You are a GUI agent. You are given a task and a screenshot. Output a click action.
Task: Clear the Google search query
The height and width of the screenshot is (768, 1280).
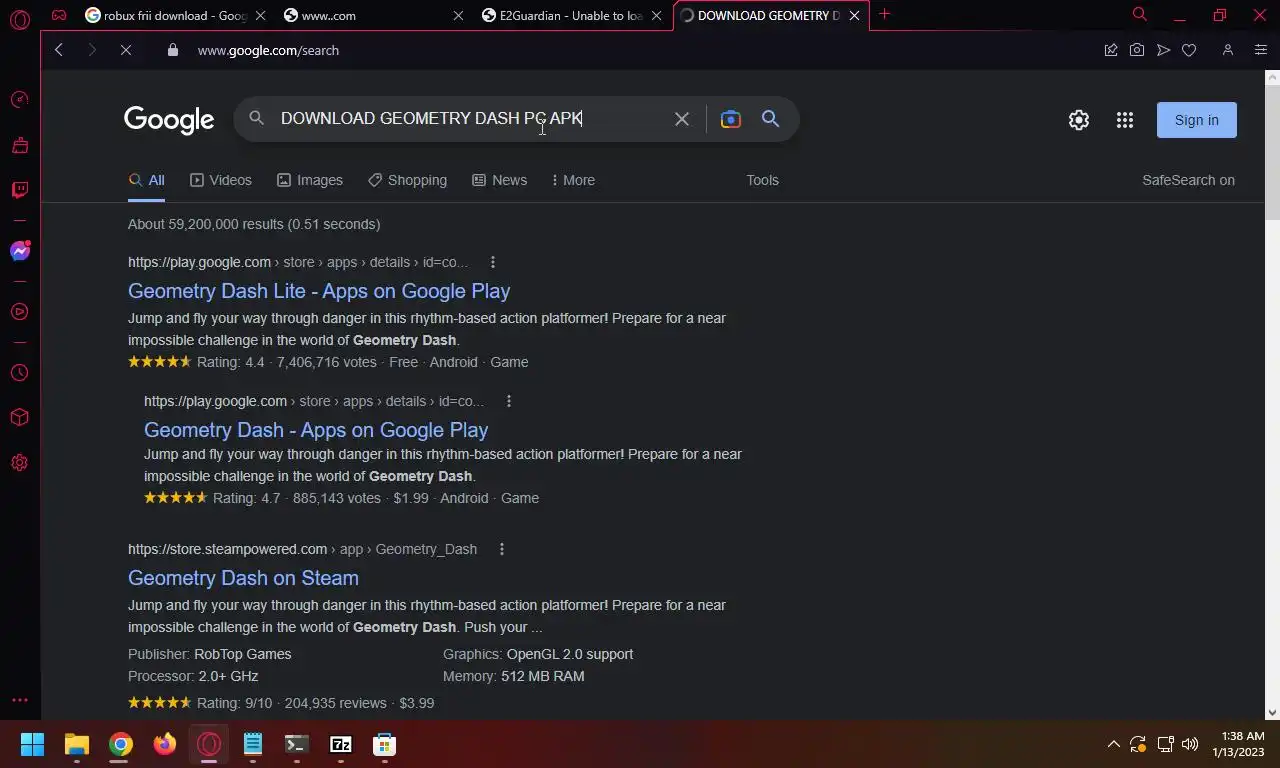[x=682, y=119]
